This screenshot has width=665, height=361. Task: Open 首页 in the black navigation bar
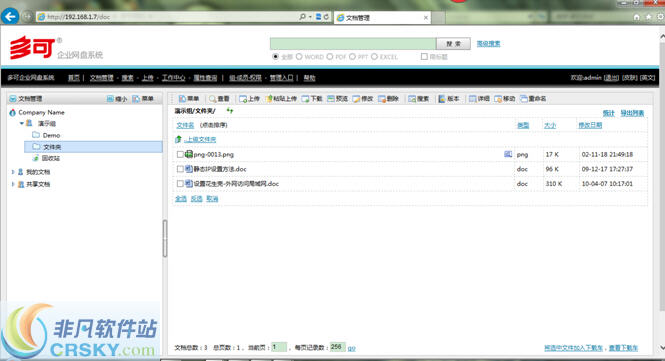[74, 78]
